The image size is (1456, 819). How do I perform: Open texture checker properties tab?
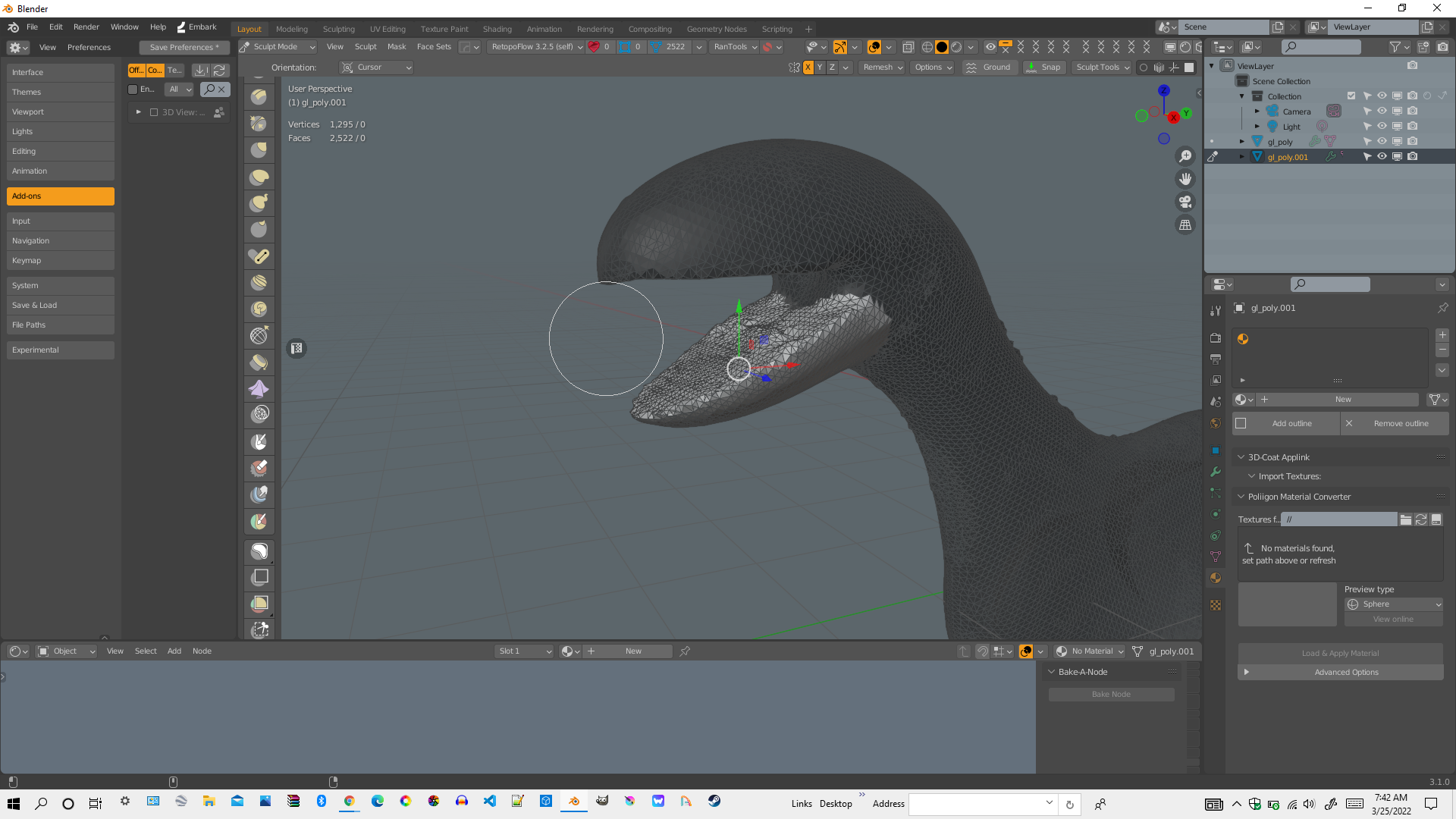tap(1216, 605)
